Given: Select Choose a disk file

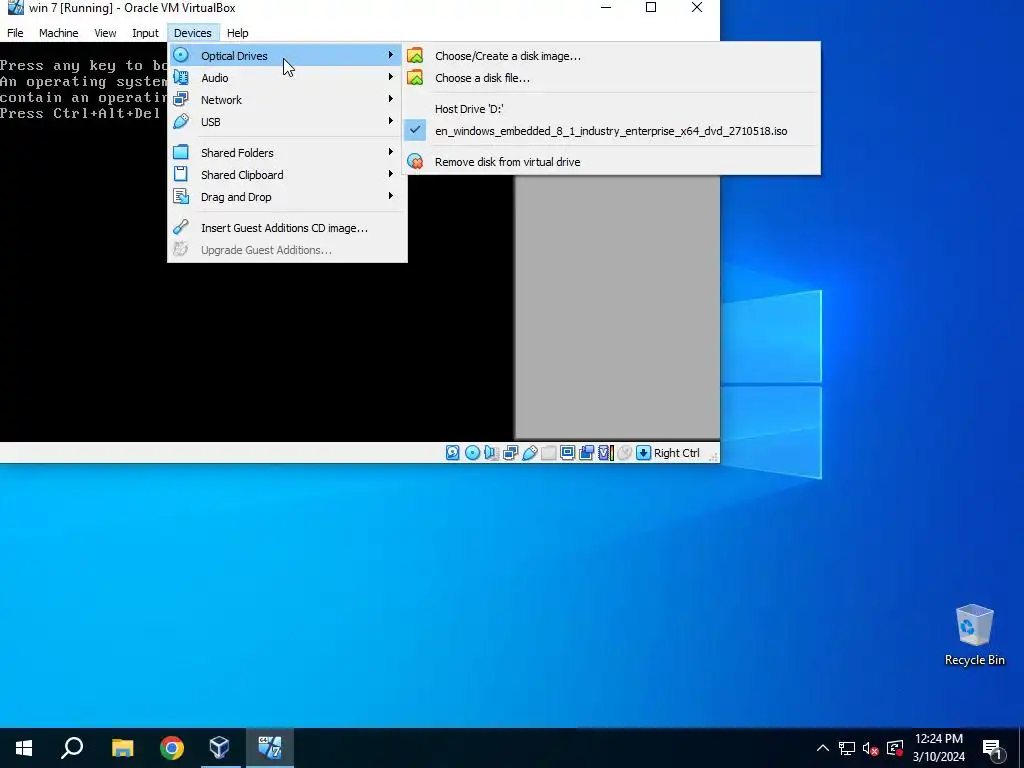Looking at the screenshot, I should [x=611, y=78].
